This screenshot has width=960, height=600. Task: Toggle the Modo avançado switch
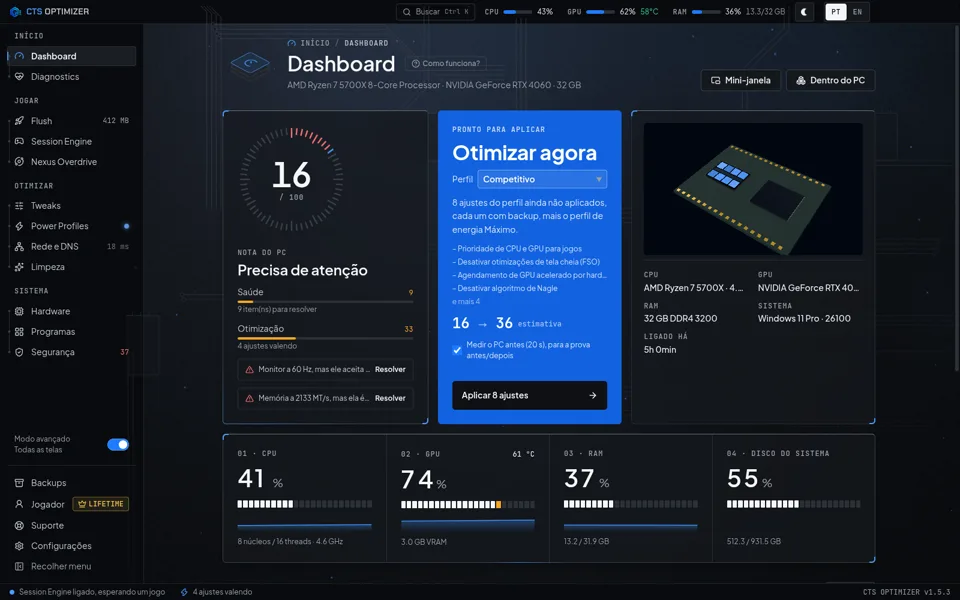click(118, 444)
